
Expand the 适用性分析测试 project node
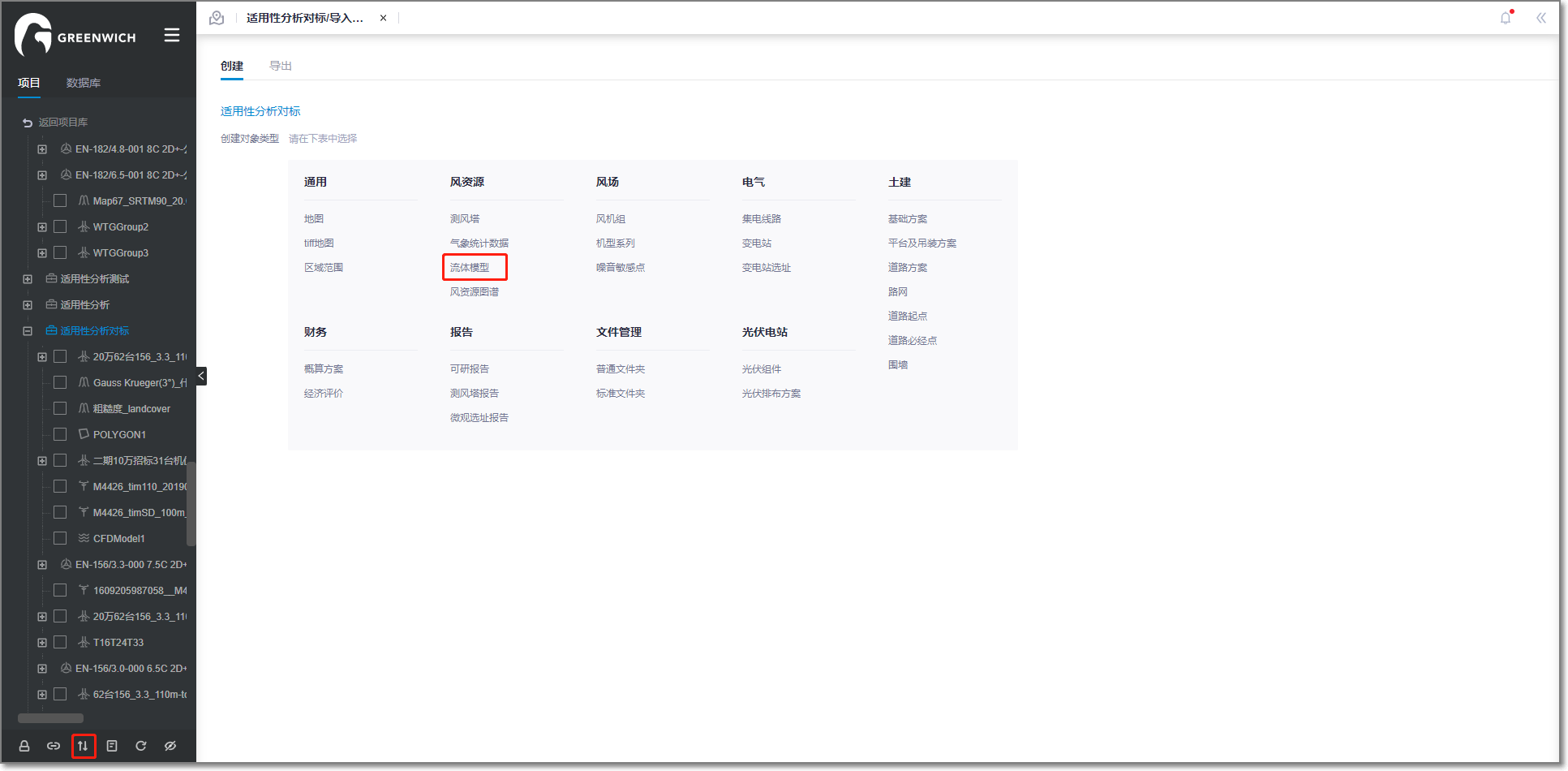click(x=28, y=279)
